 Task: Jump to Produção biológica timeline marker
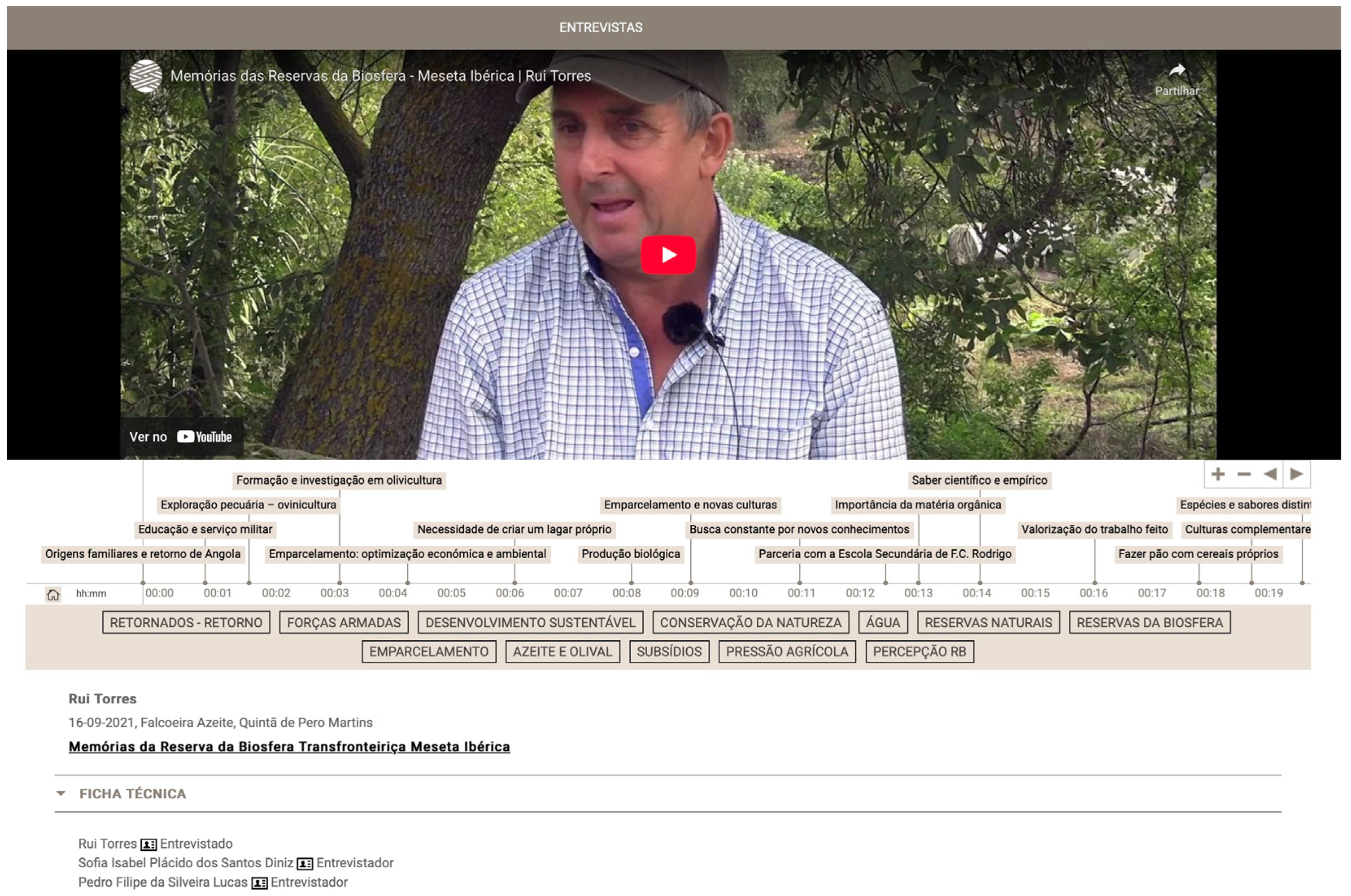(631, 554)
